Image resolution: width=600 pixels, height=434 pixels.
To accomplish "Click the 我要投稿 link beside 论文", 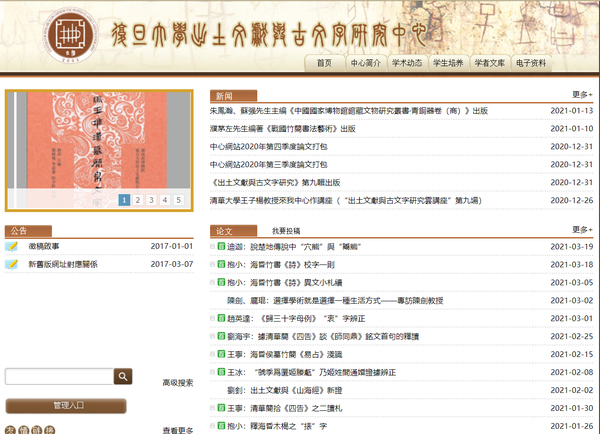I will 286,231.
